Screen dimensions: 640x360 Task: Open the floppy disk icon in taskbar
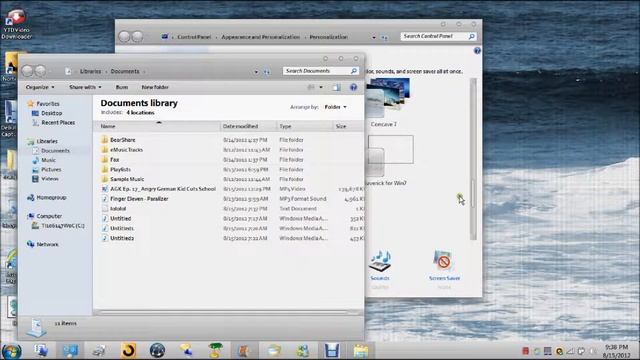(331, 351)
